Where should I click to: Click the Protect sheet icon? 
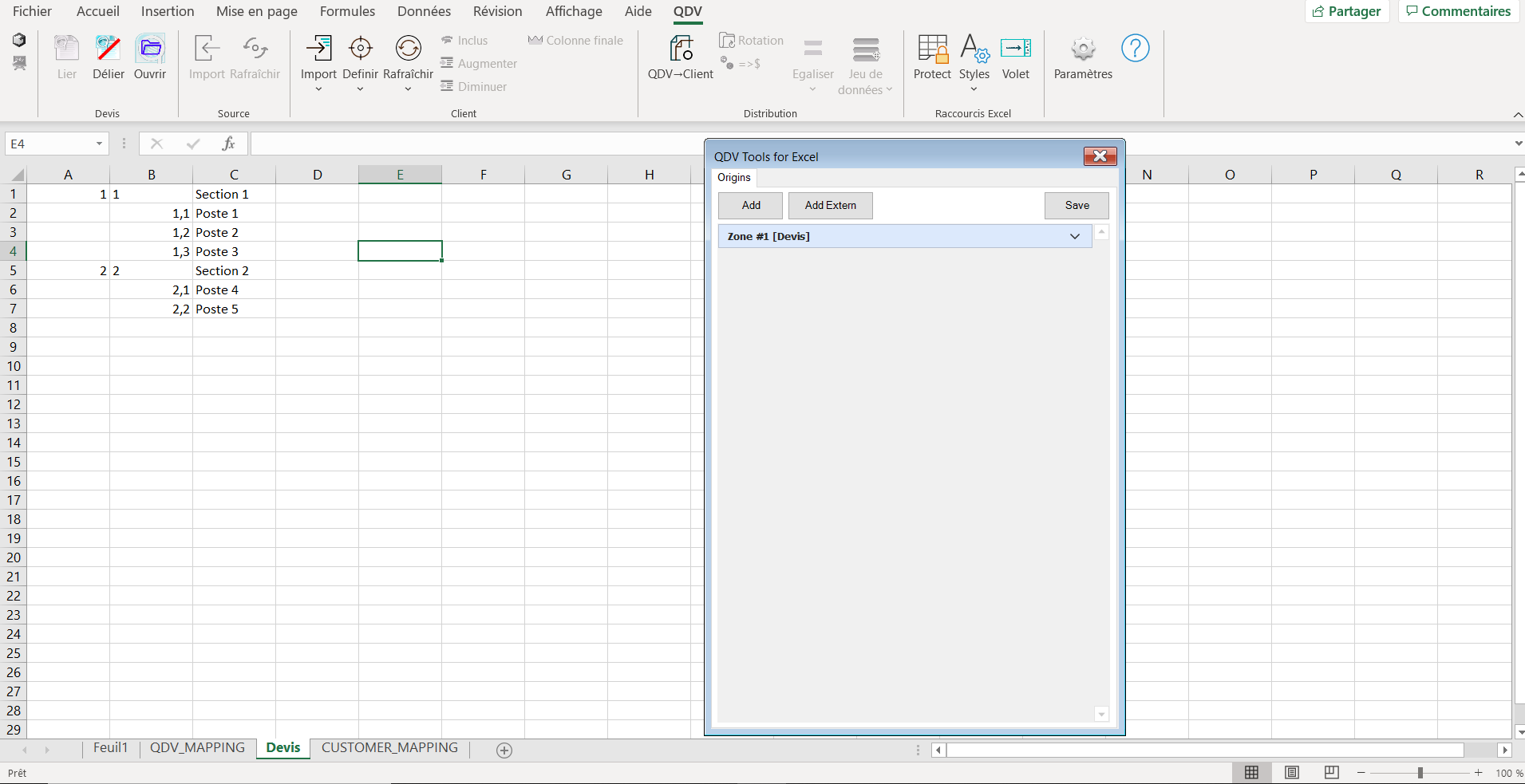(932, 49)
